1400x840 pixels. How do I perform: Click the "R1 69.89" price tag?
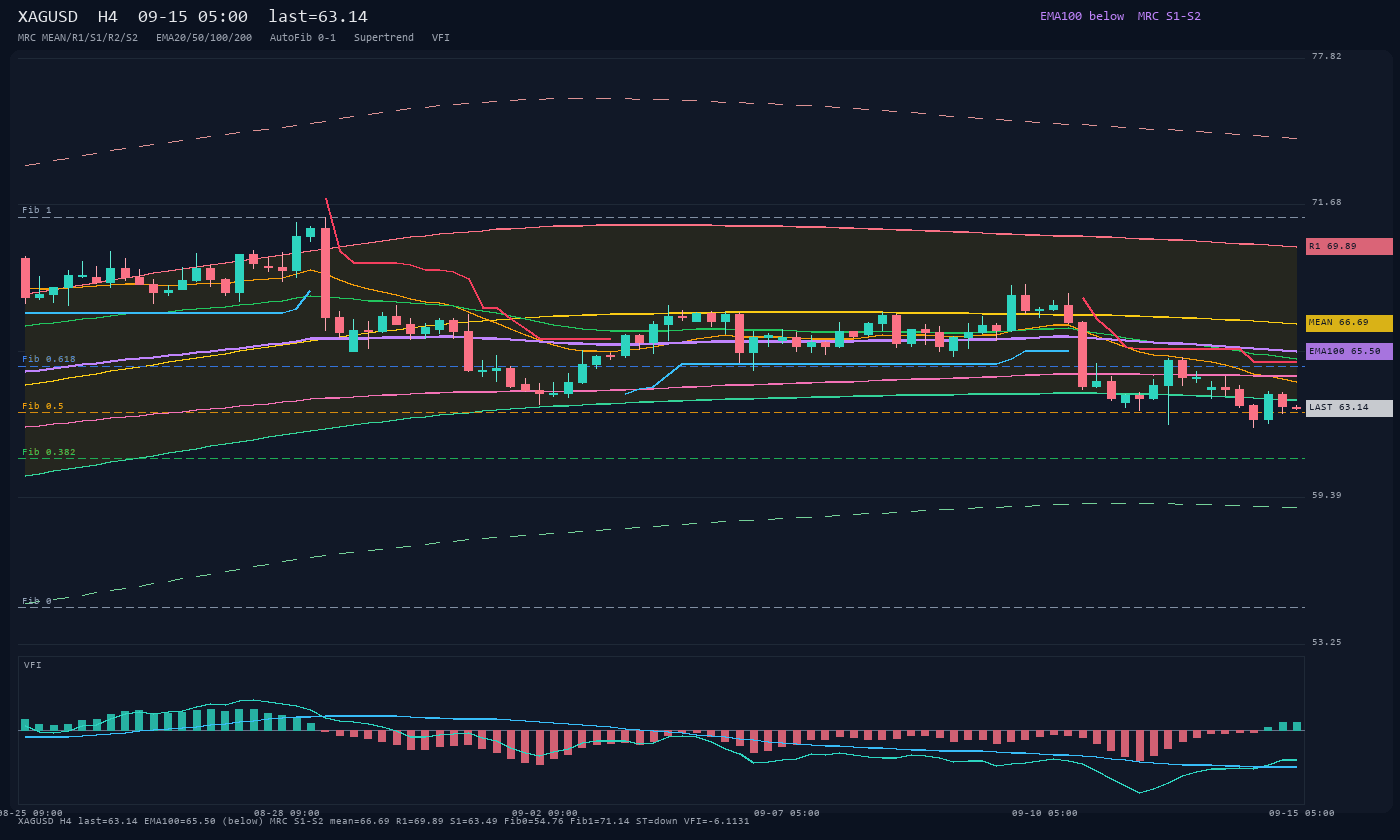coord(1349,246)
